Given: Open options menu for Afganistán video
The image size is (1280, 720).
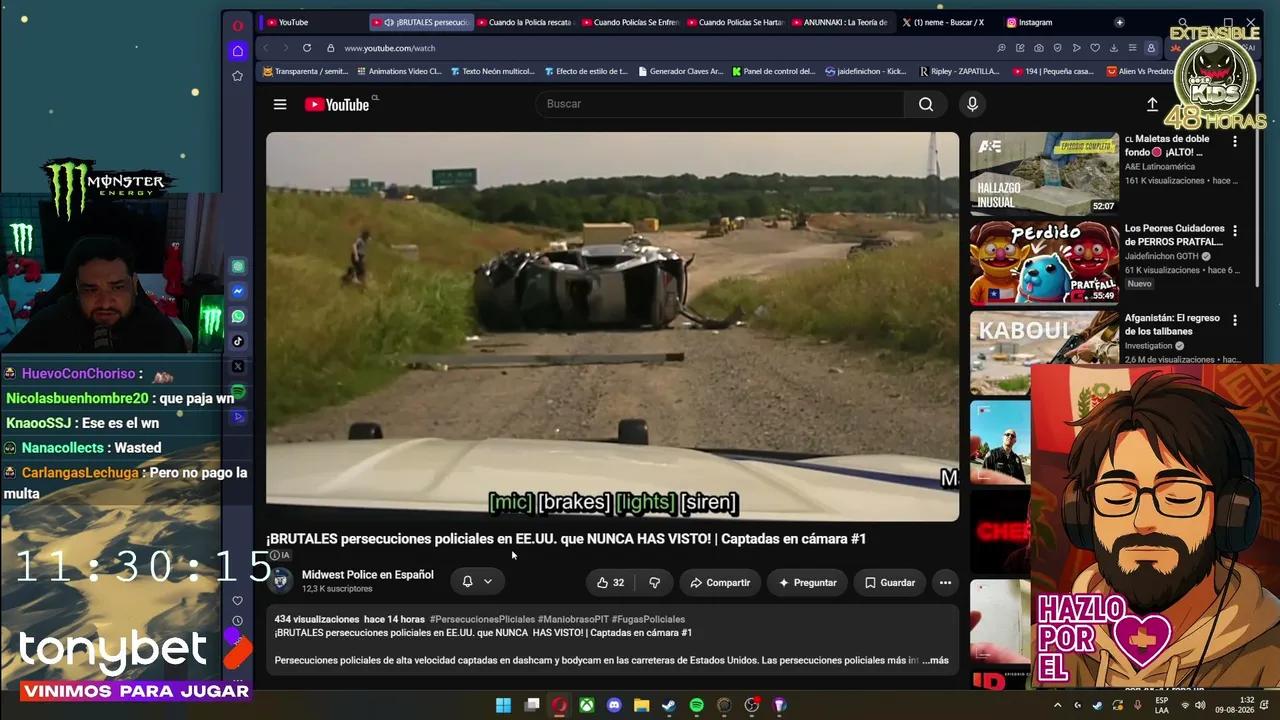Looking at the screenshot, I should [1235, 320].
